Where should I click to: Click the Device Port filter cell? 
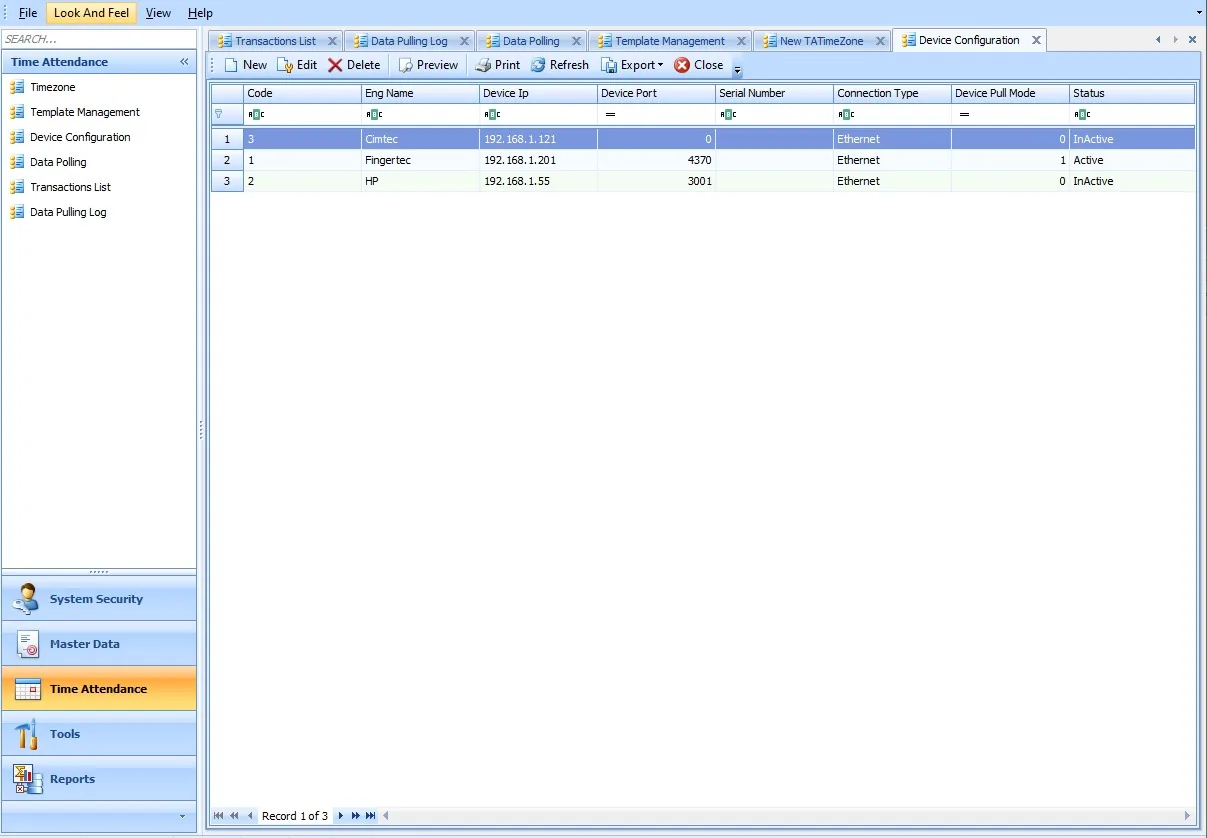pos(656,114)
